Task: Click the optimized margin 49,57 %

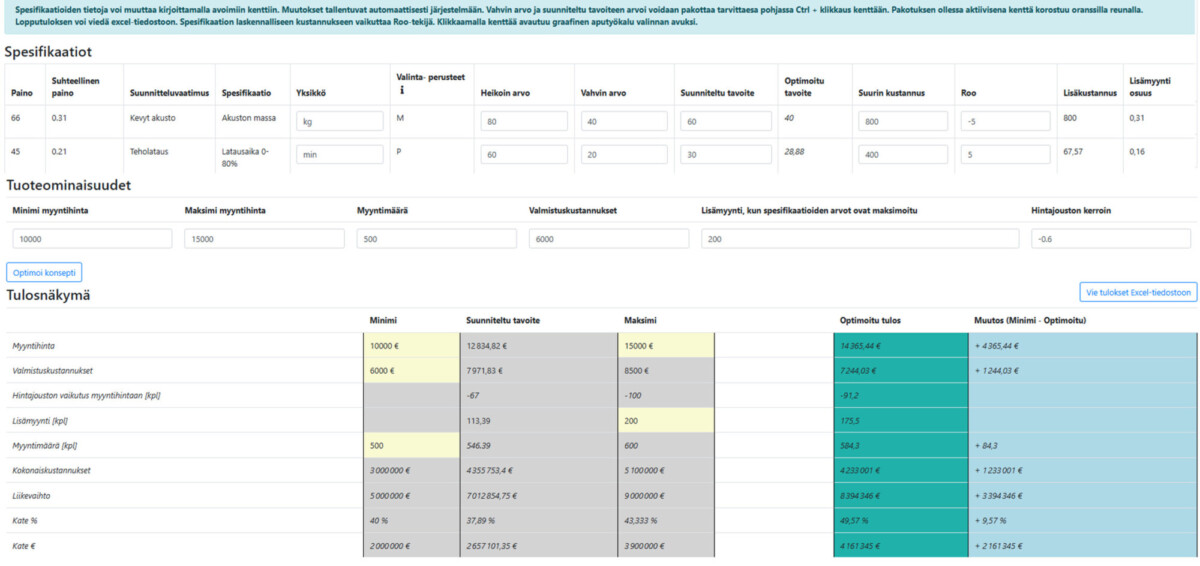Action: (855, 520)
